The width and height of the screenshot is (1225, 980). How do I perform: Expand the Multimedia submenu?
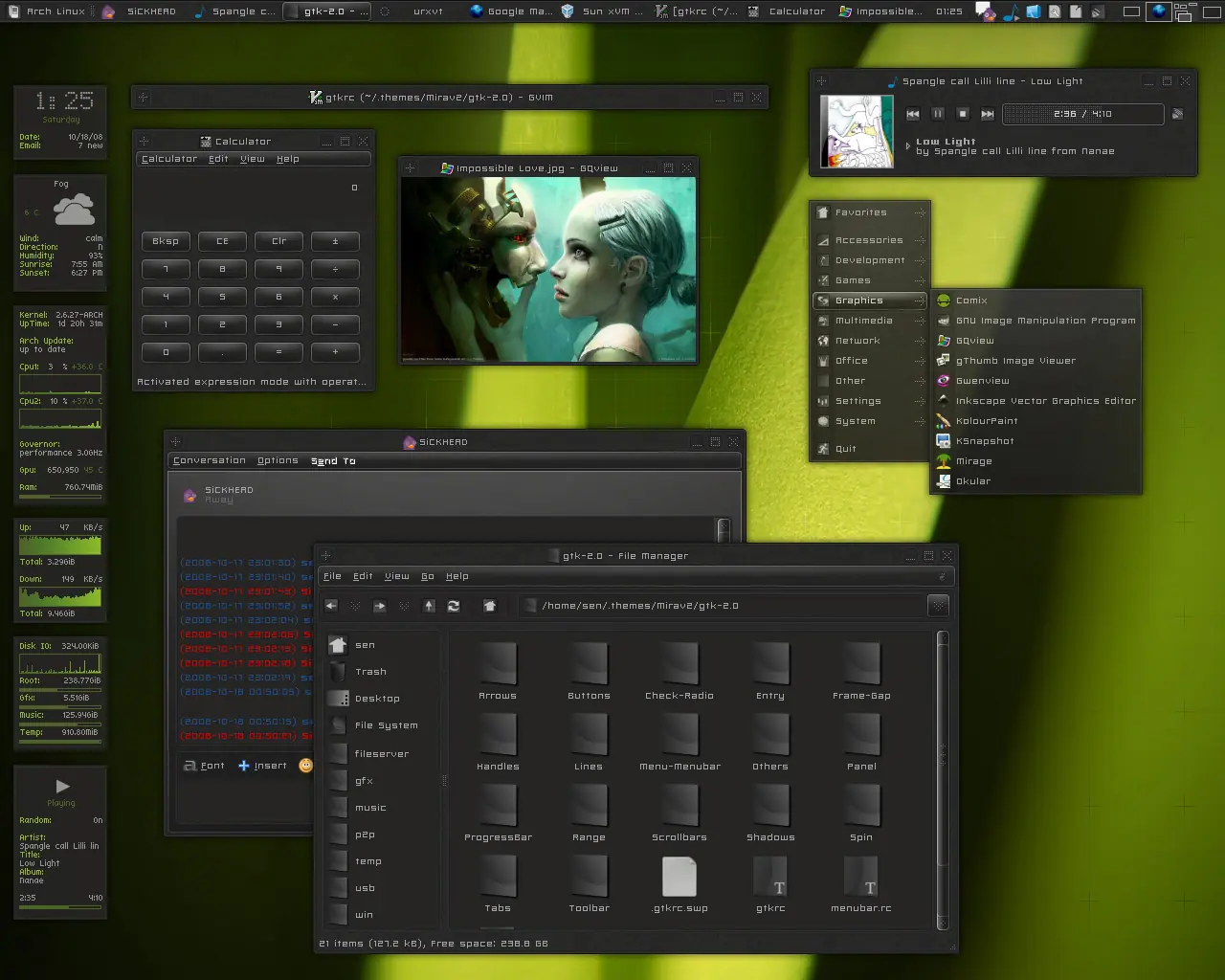870,321
